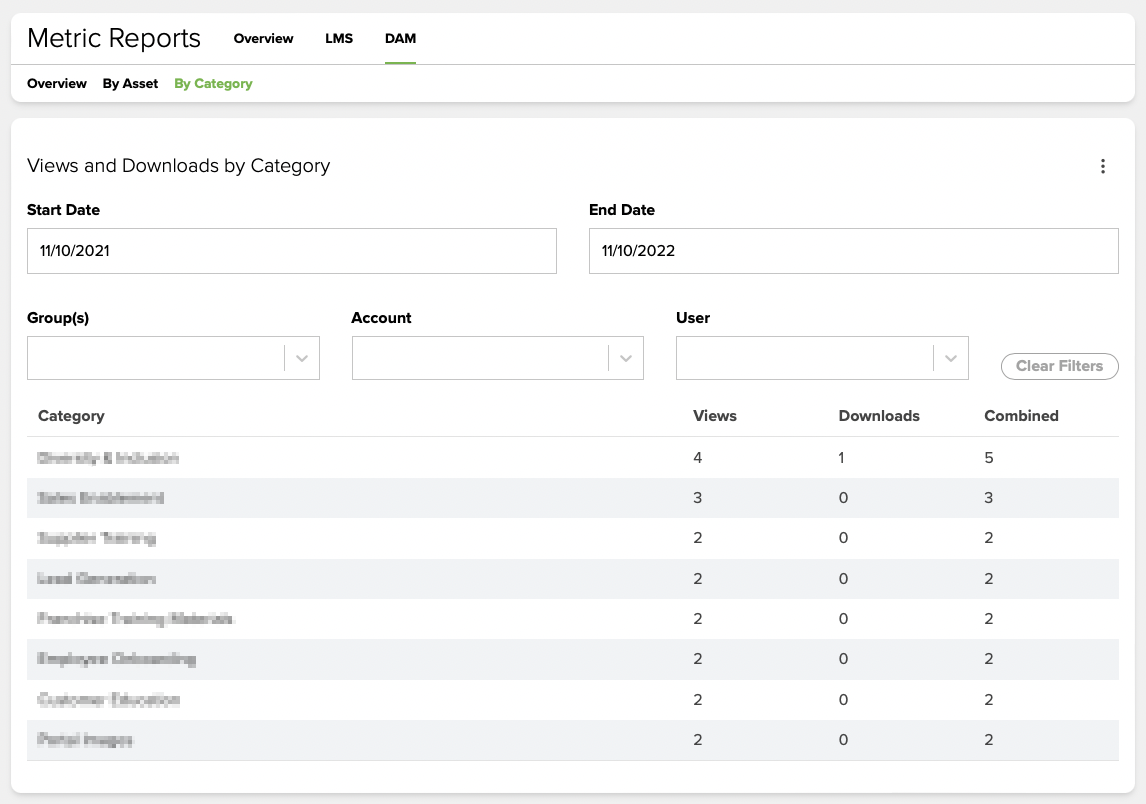Expand the User dropdown arrow

pyautogui.click(x=951, y=358)
